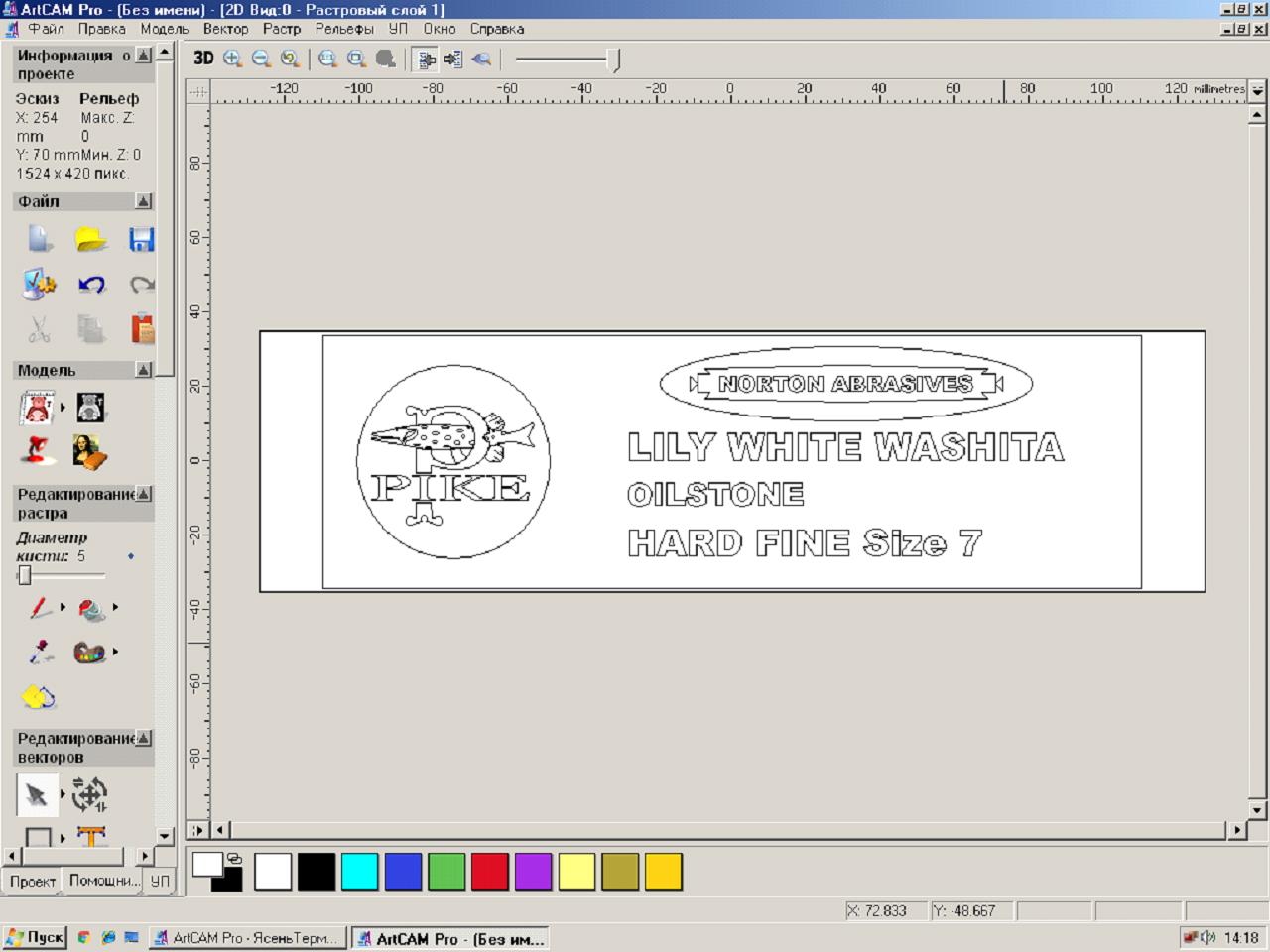Switch to the Проект tab
The height and width of the screenshot is (952, 1270).
pyautogui.click(x=33, y=881)
